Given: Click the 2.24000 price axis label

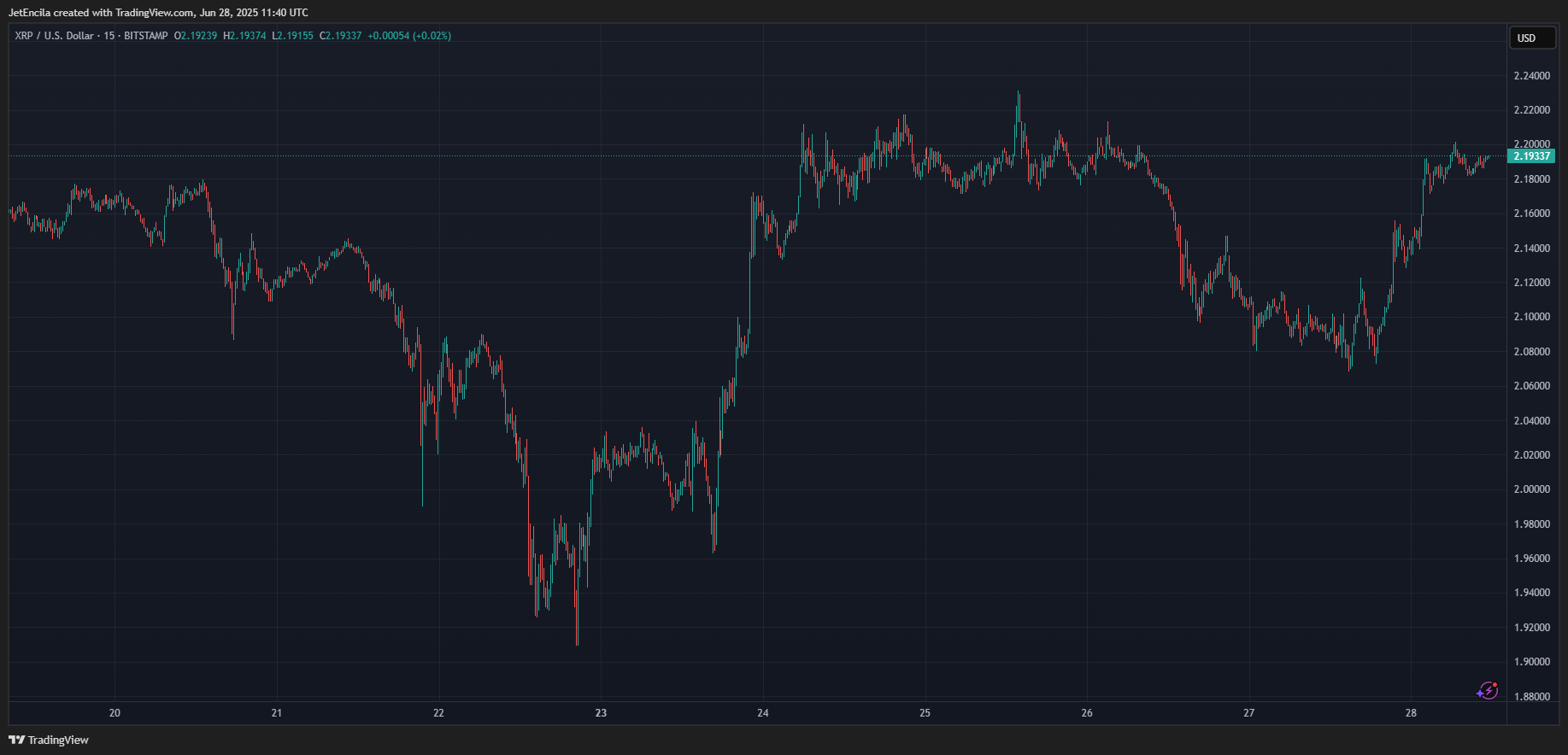Looking at the screenshot, I should click(1531, 76).
